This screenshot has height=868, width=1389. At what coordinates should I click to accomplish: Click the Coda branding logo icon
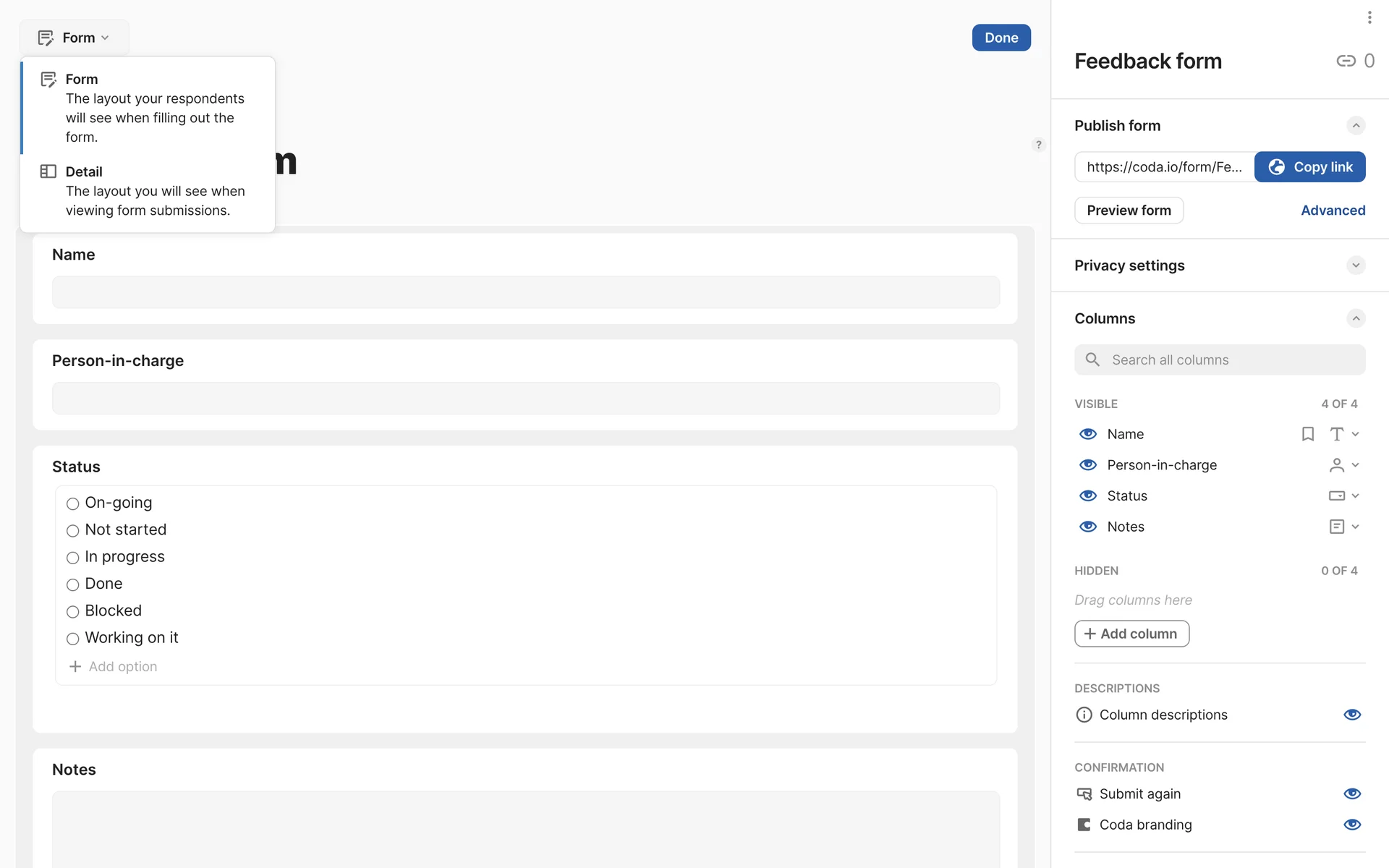pyautogui.click(x=1084, y=825)
